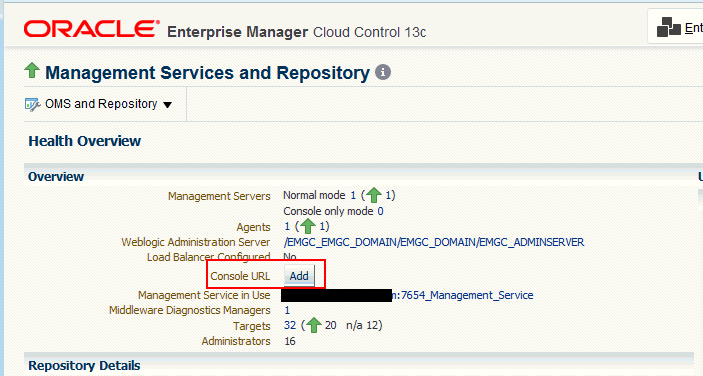703x376 pixels.
Task: Click the OMS and Repository wrench icon
Action: pyautogui.click(x=33, y=104)
